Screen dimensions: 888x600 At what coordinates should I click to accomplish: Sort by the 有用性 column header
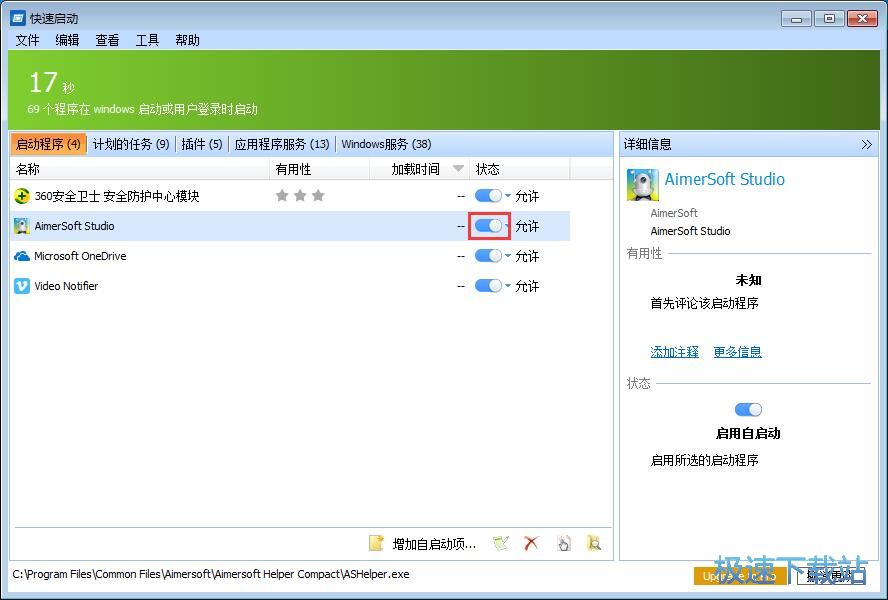click(x=319, y=169)
